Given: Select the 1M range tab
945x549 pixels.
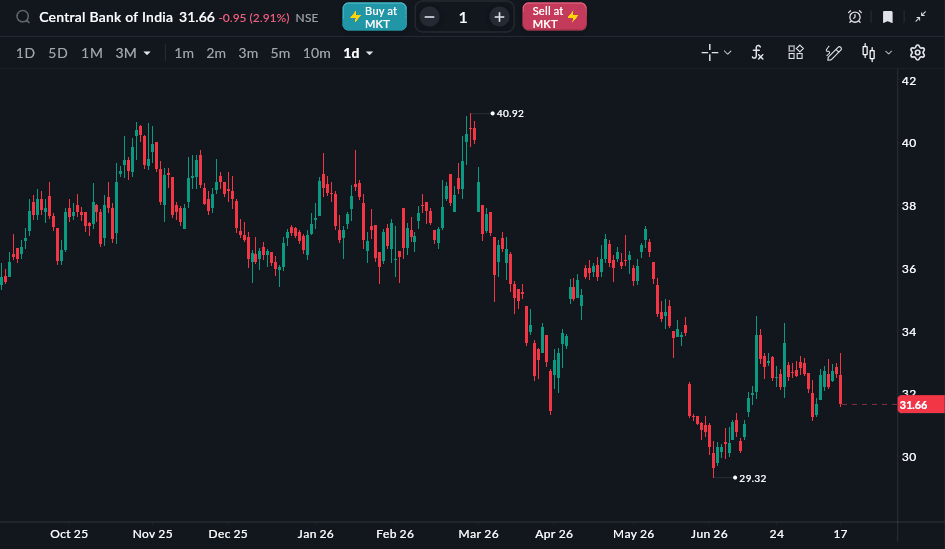Looking at the screenshot, I should [x=92, y=53].
